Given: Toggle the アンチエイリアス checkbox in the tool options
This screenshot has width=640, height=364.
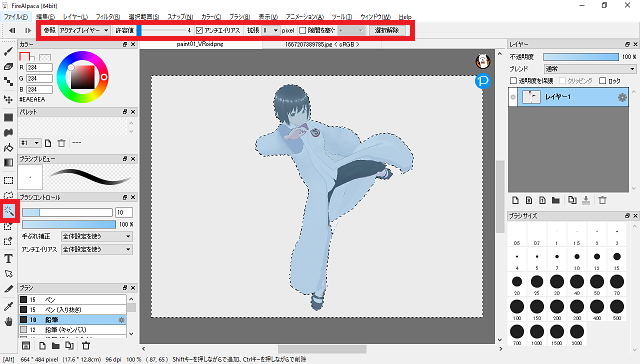Looking at the screenshot, I should pyautogui.click(x=199, y=31).
